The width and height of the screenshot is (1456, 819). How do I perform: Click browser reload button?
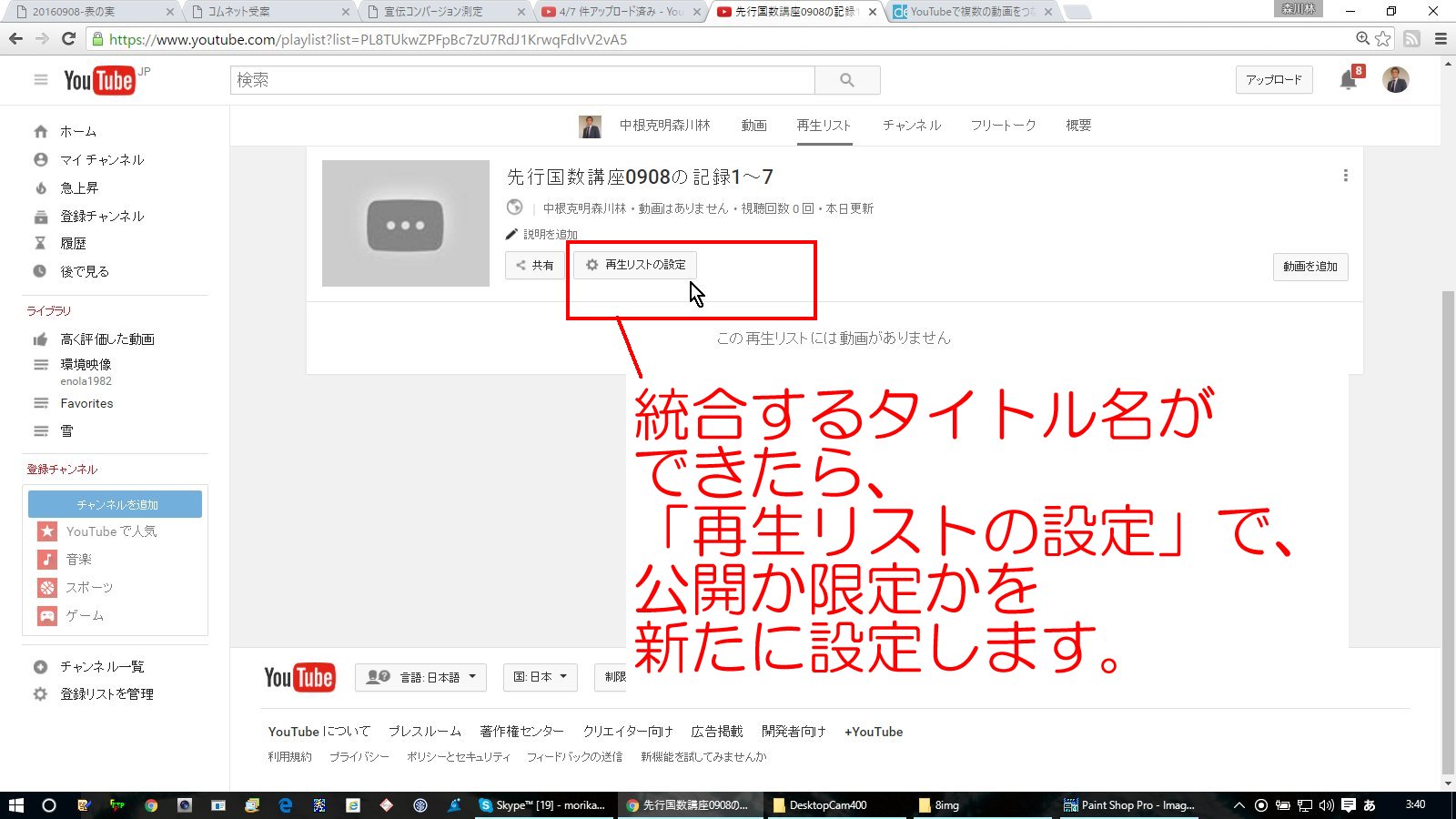[68, 39]
